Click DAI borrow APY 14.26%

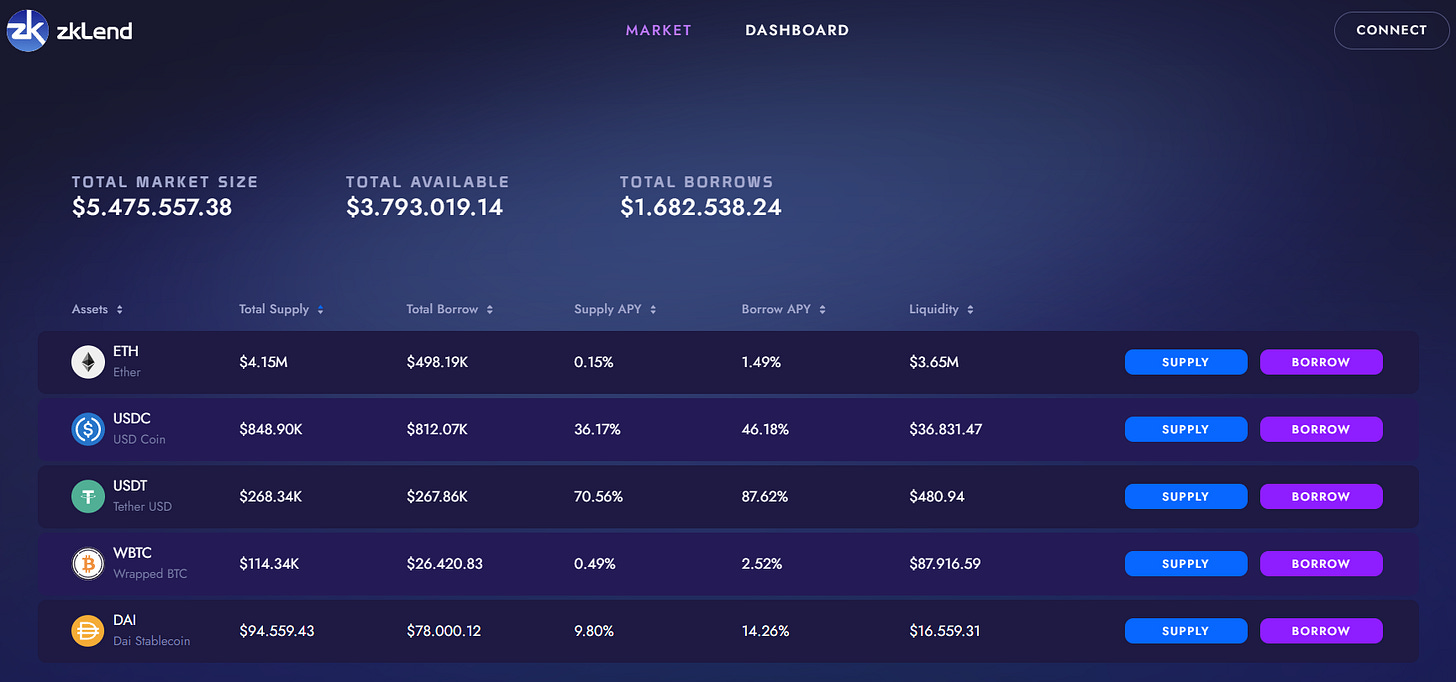(x=765, y=630)
